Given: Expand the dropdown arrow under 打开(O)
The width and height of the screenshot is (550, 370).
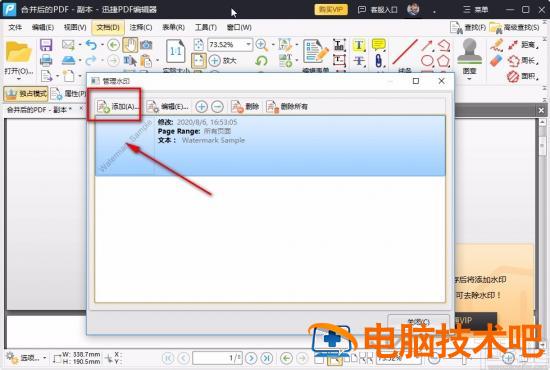Looking at the screenshot, I should [19, 79].
